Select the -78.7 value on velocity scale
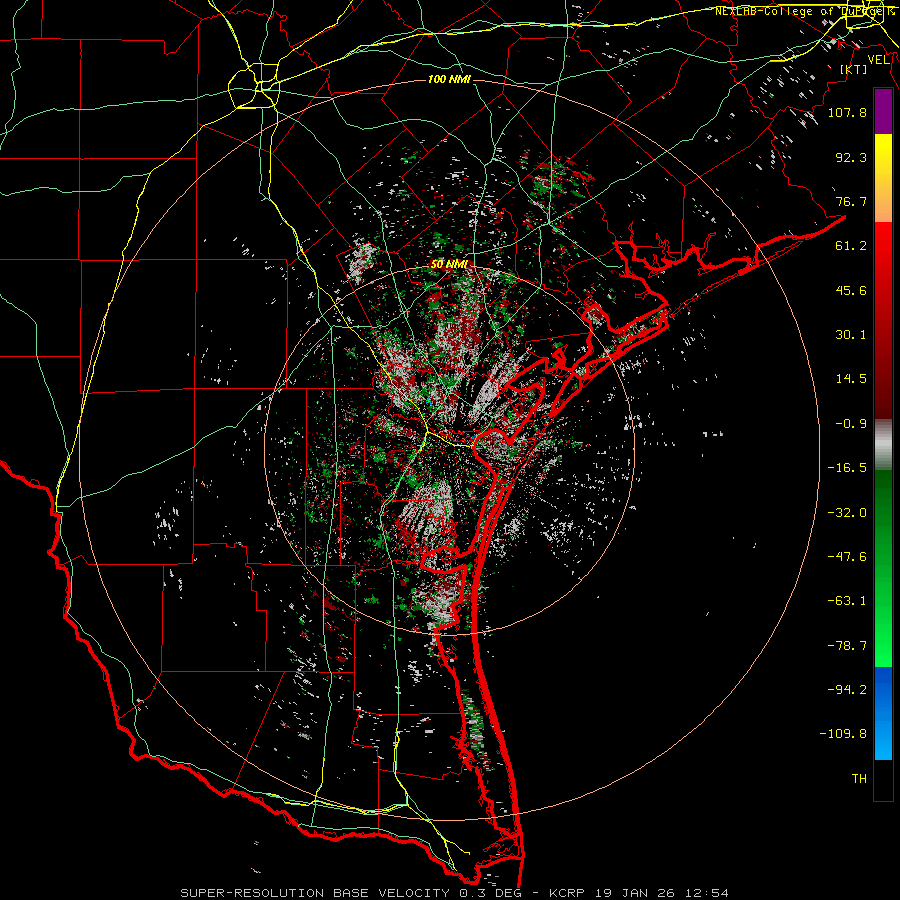Viewport: 900px width, 900px height. pyautogui.click(x=847, y=646)
